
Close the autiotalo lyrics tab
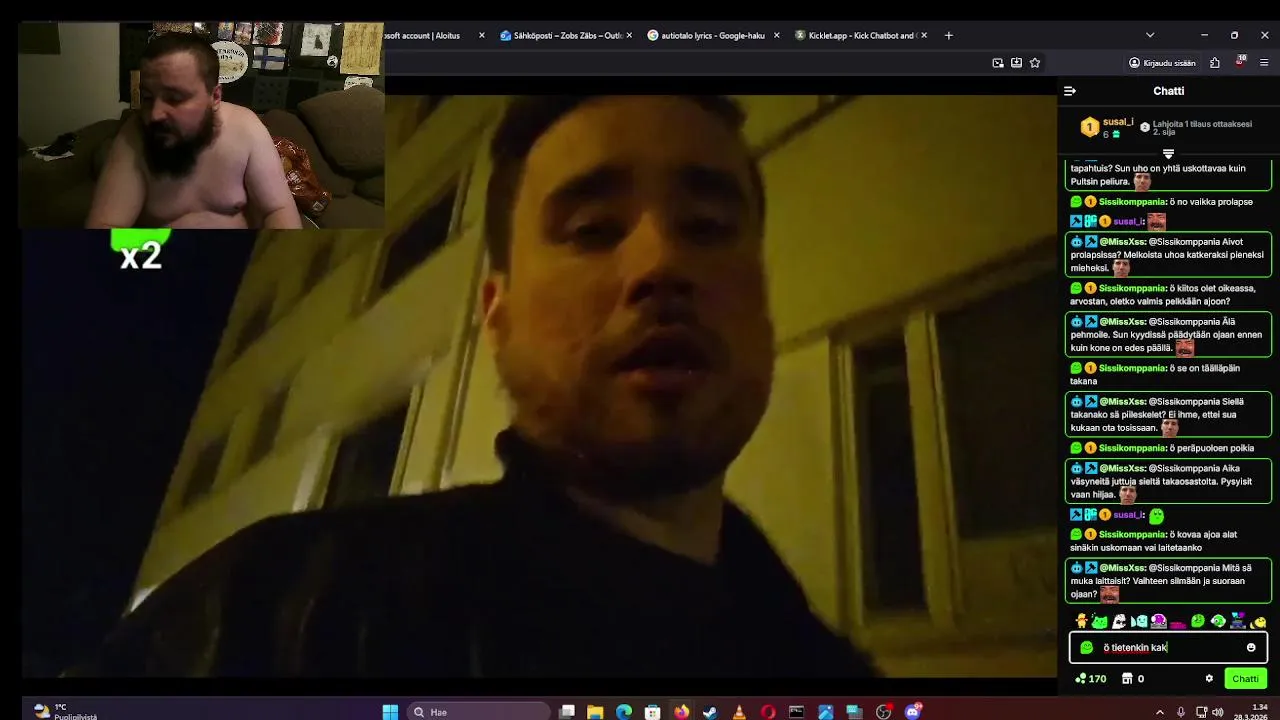point(776,35)
